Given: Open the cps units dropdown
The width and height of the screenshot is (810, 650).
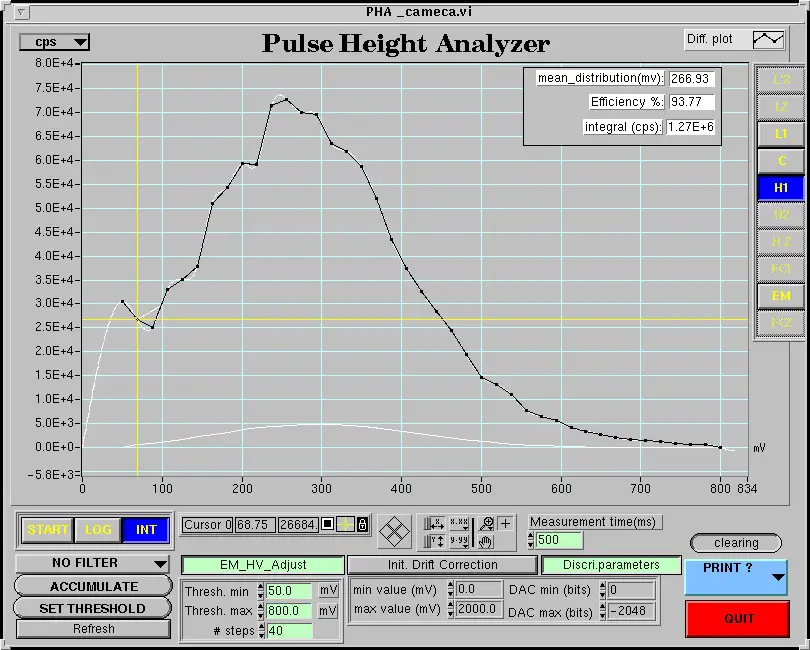Looking at the screenshot, I should [x=54, y=42].
